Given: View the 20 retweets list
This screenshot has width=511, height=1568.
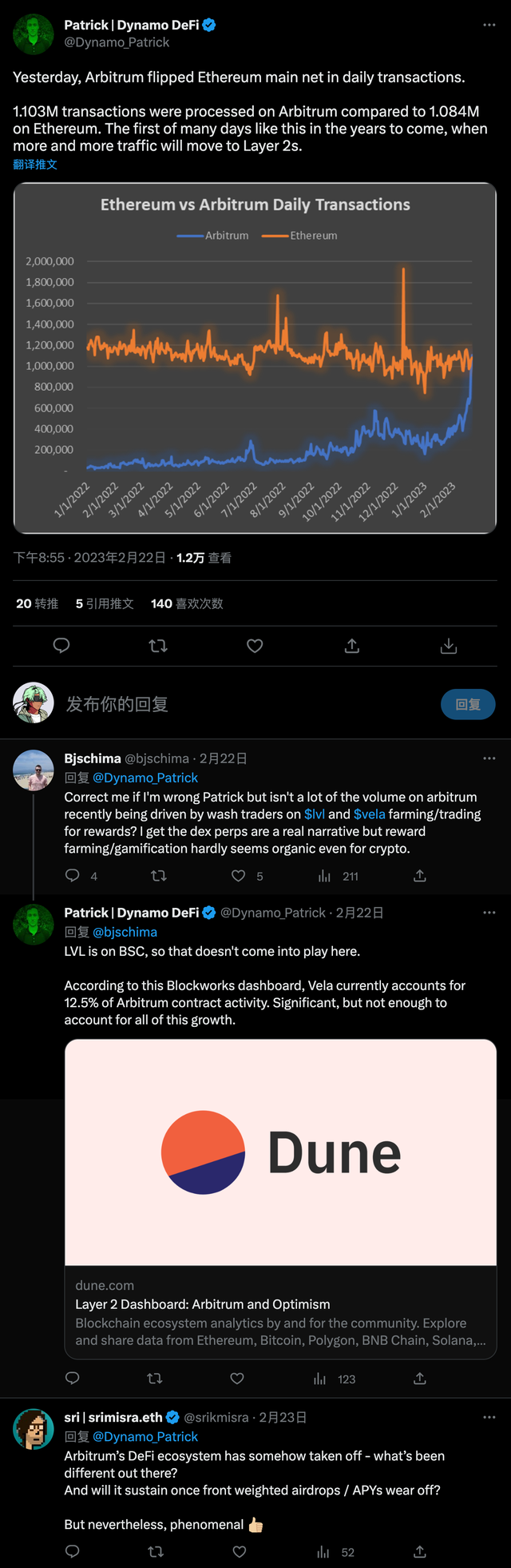Looking at the screenshot, I should coord(38,603).
